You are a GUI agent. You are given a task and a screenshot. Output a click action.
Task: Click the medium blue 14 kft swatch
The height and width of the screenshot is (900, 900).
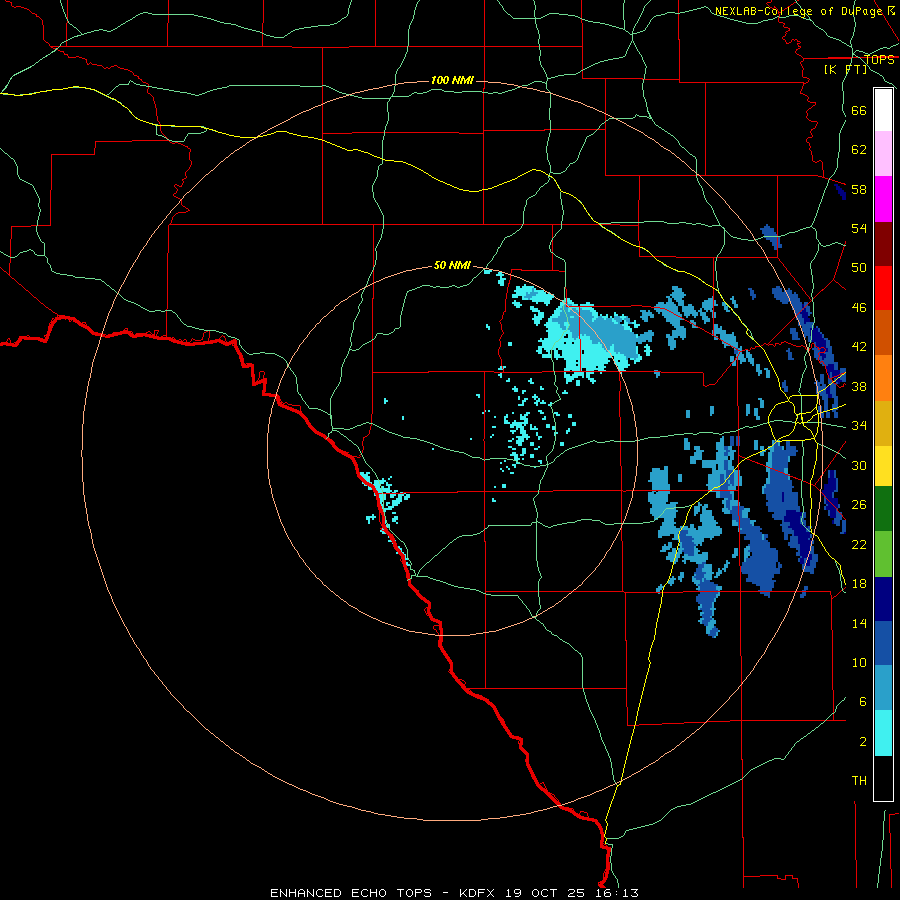pos(883,643)
